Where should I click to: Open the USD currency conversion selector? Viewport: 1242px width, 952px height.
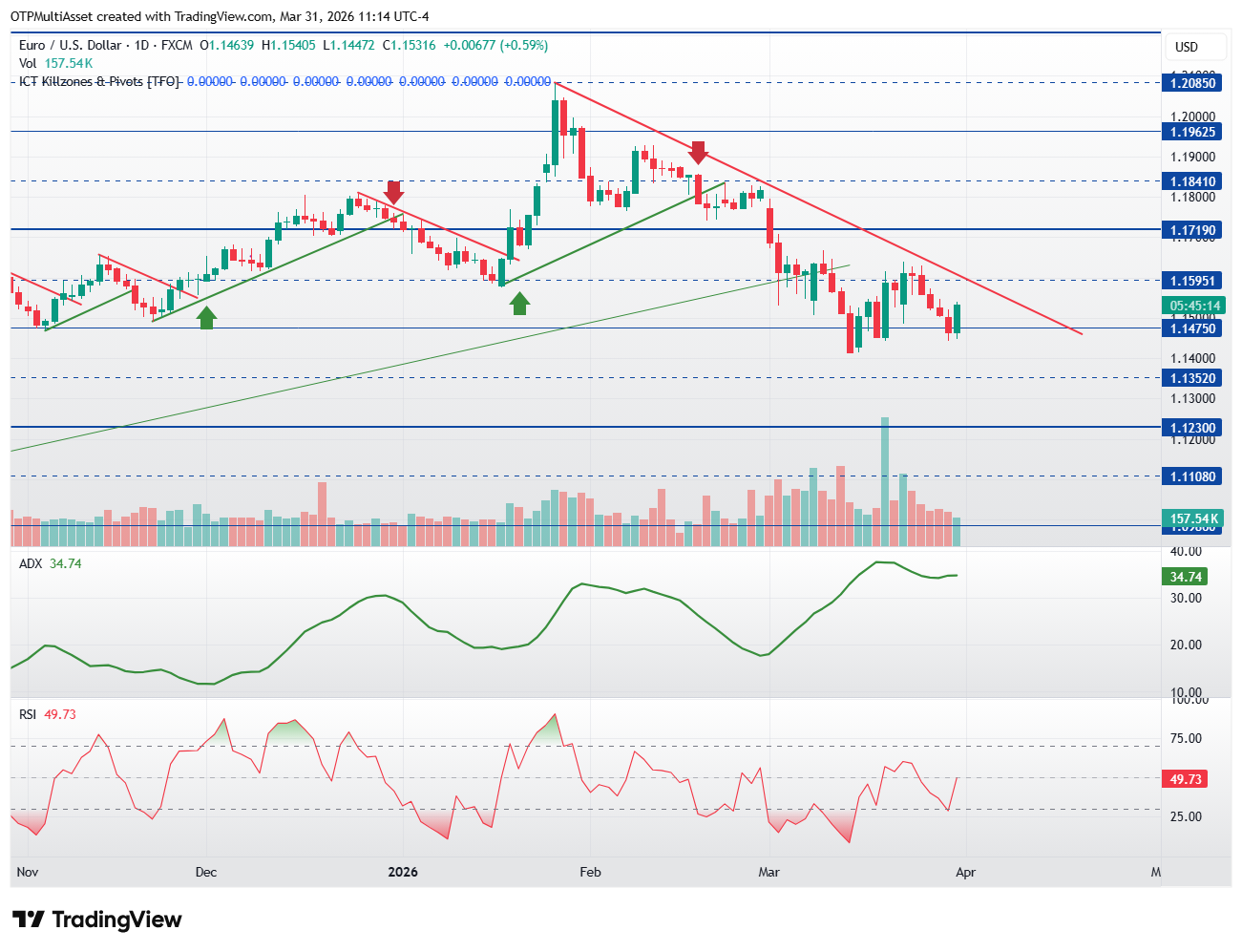click(1195, 46)
